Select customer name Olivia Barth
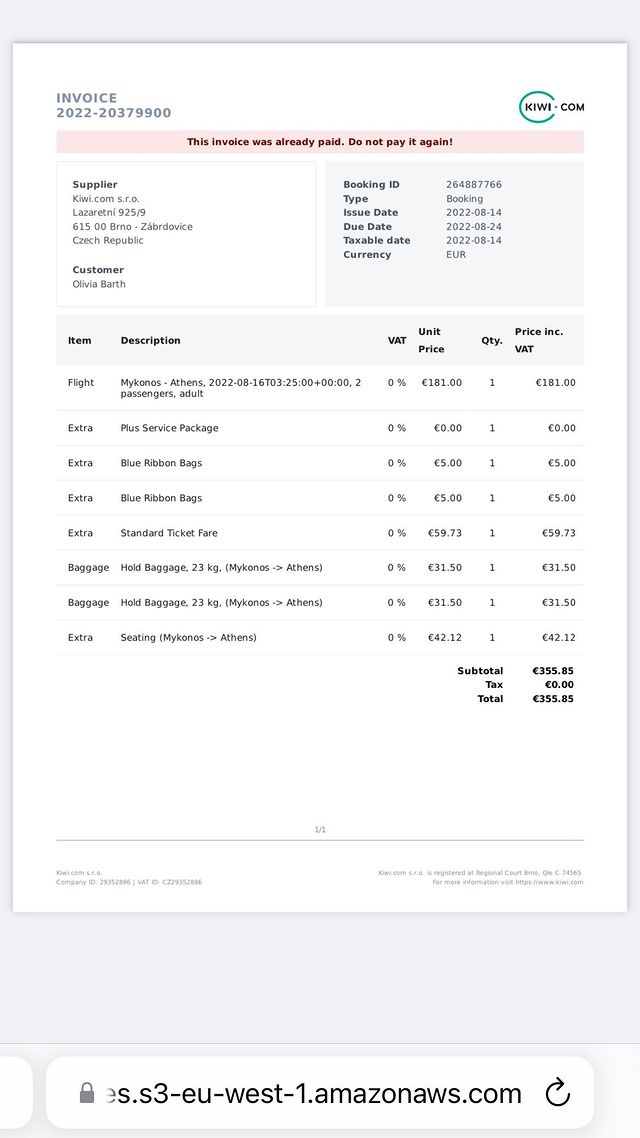 99,284
